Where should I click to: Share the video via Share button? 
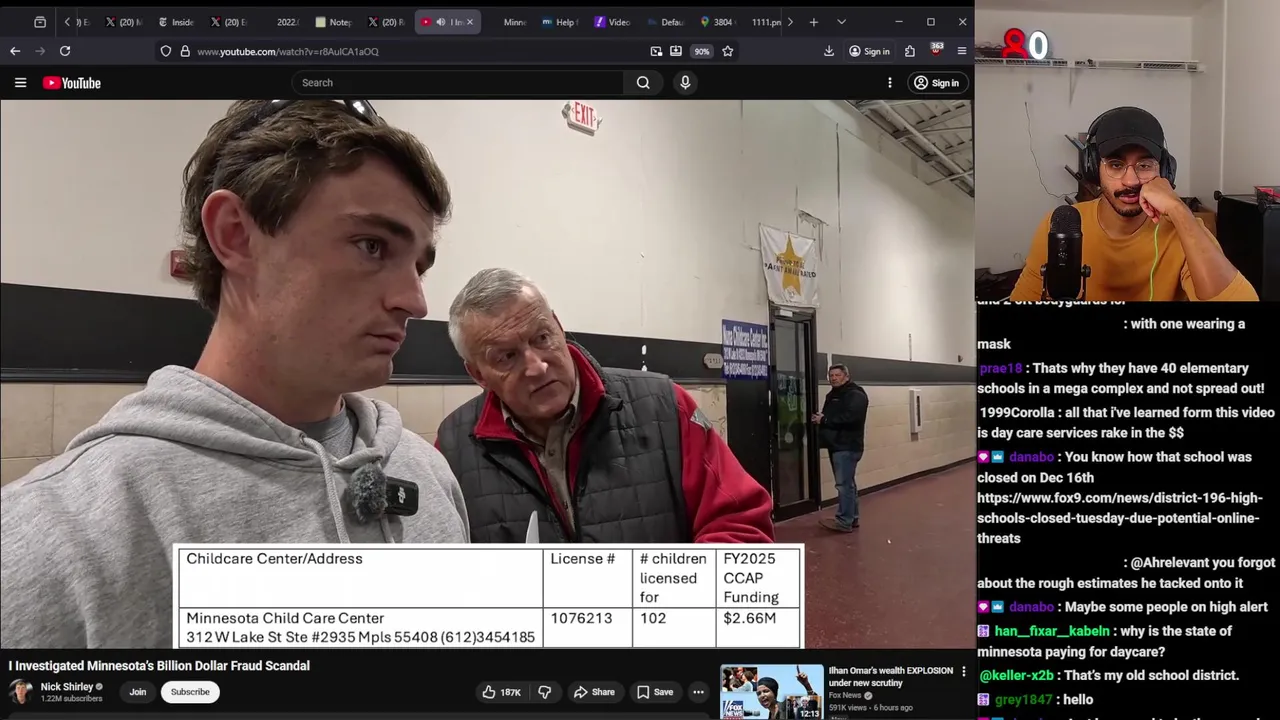594,692
